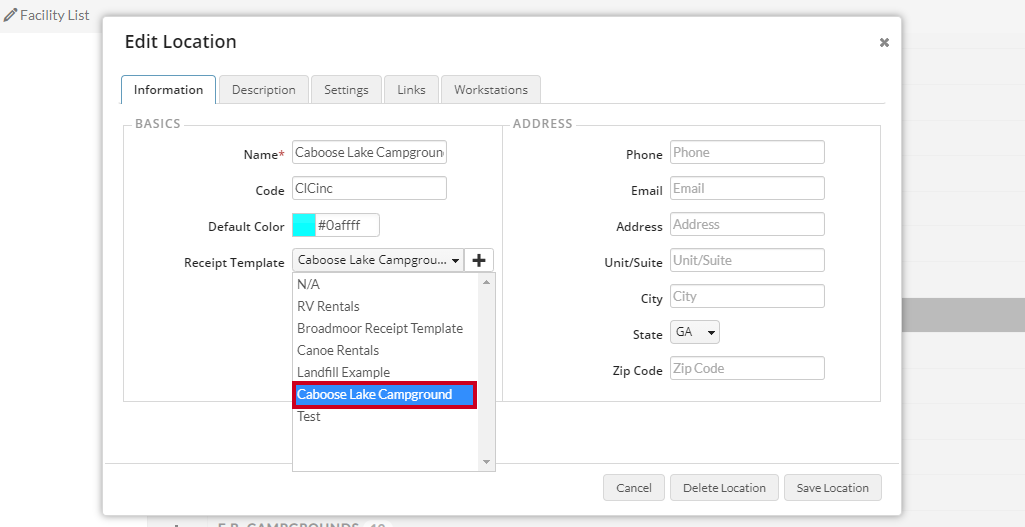Open the Workstations tab
Viewport: 1025px width, 527px height.
491,90
